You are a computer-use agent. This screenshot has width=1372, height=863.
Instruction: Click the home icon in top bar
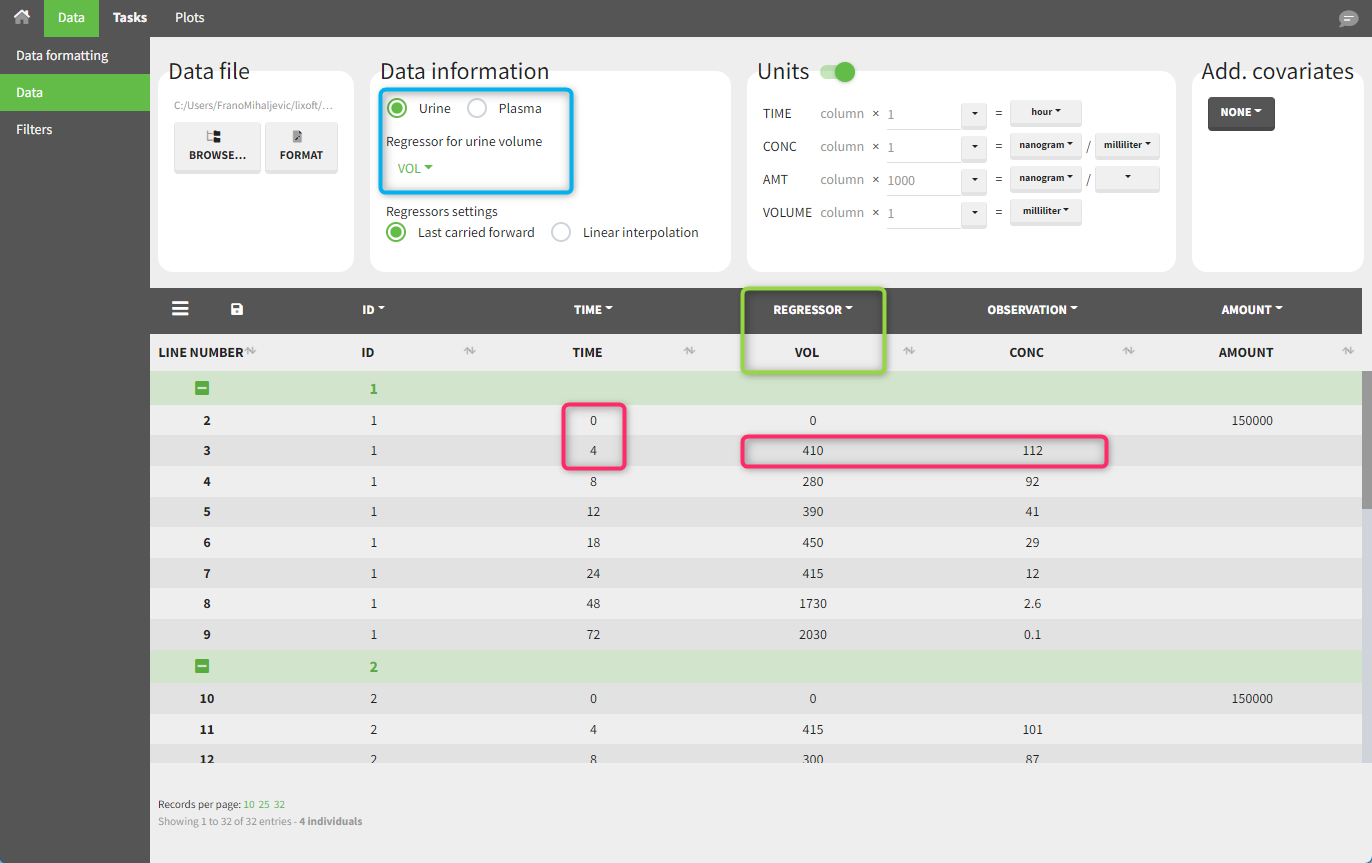click(21, 17)
